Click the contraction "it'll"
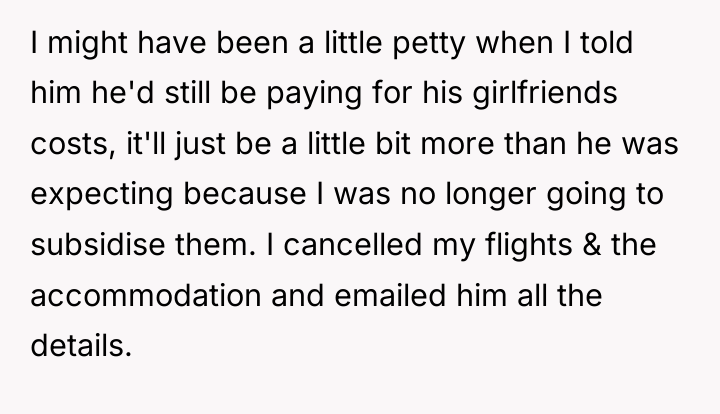The image size is (720, 414). (x=146, y=143)
